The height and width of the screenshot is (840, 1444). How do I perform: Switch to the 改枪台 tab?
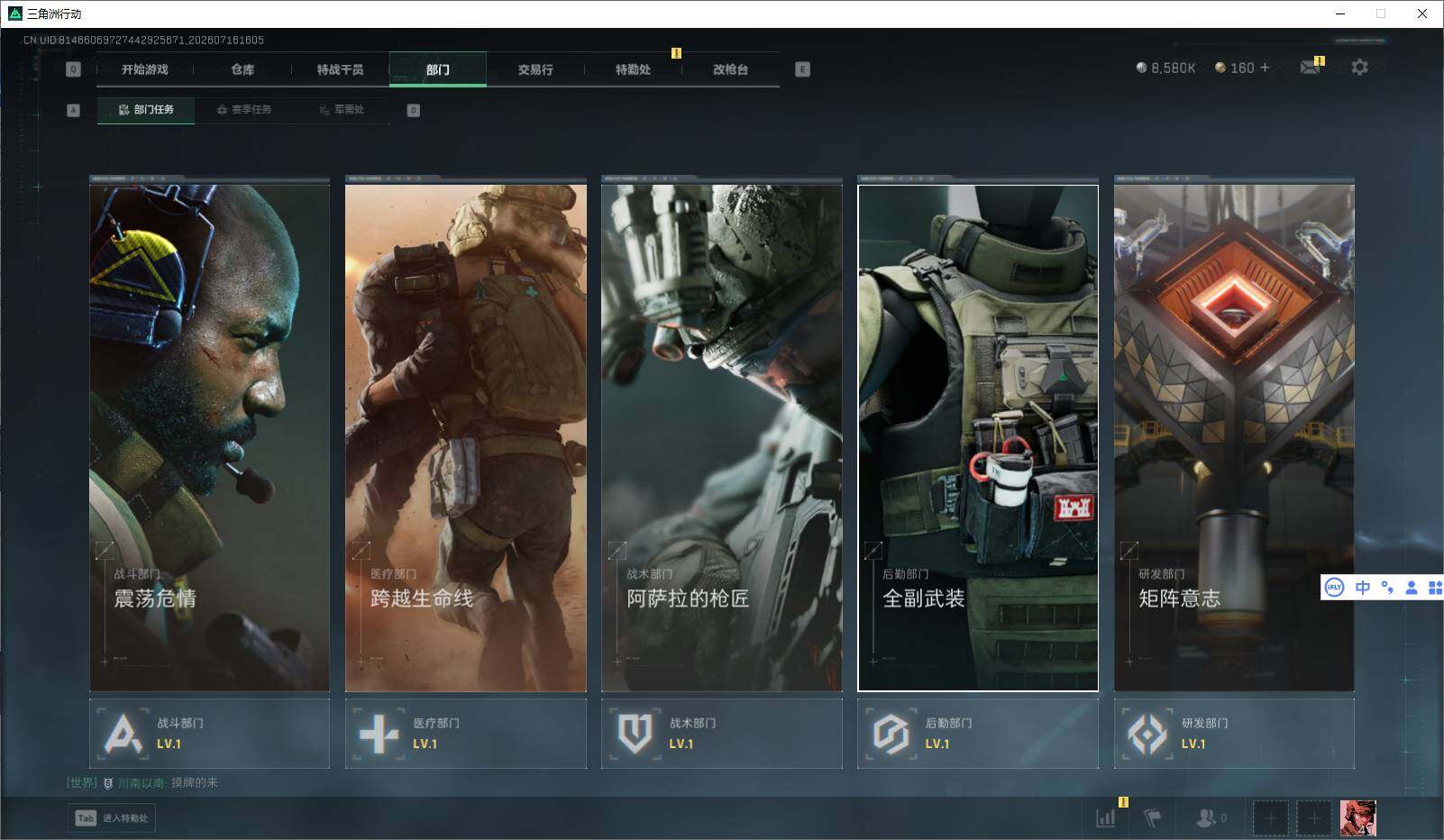tap(730, 69)
